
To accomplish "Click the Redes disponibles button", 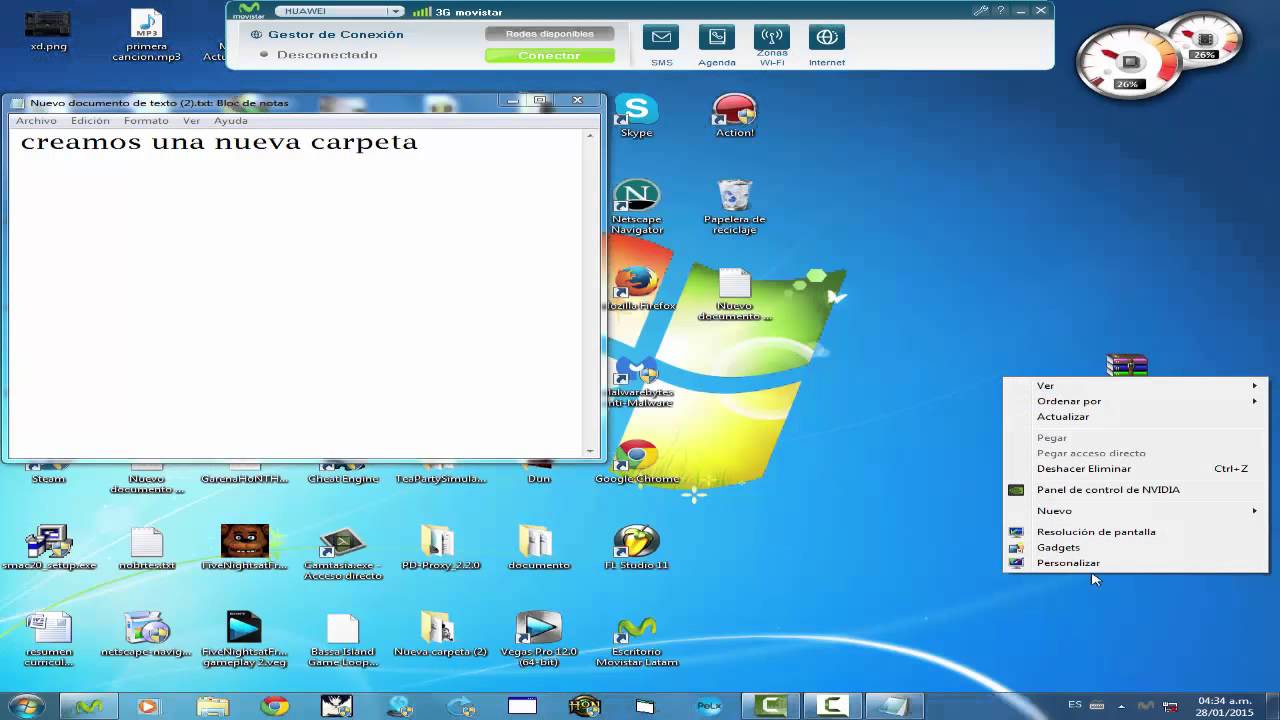I will (x=549, y=34).
